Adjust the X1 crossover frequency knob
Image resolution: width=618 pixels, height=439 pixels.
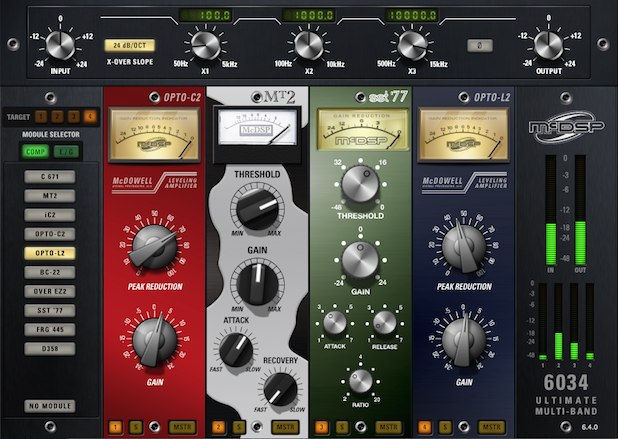205,46
